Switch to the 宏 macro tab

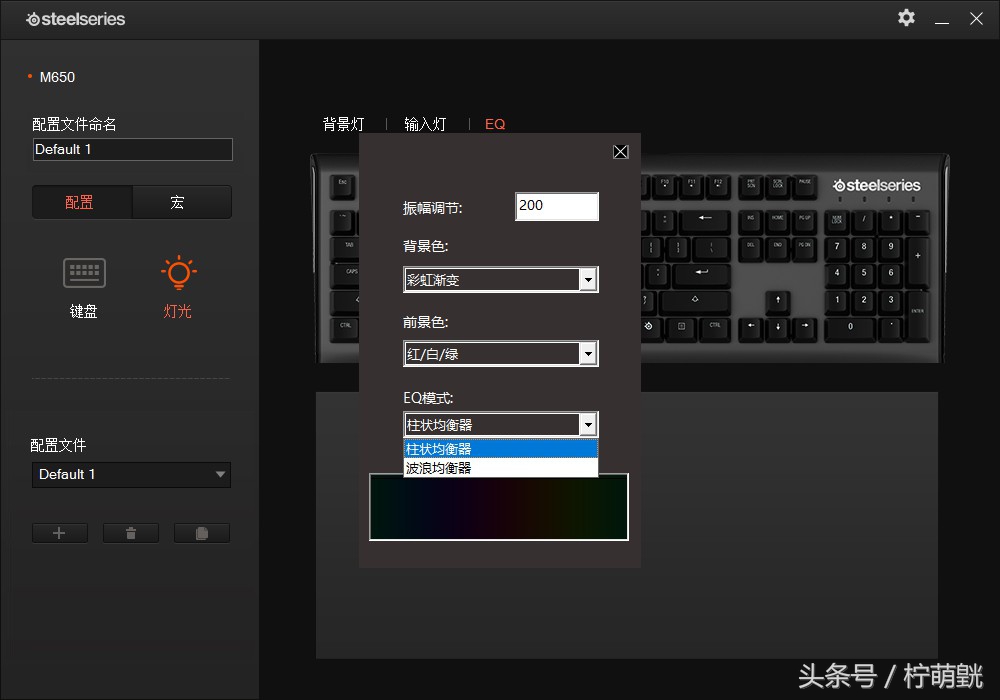pos(181,201)
